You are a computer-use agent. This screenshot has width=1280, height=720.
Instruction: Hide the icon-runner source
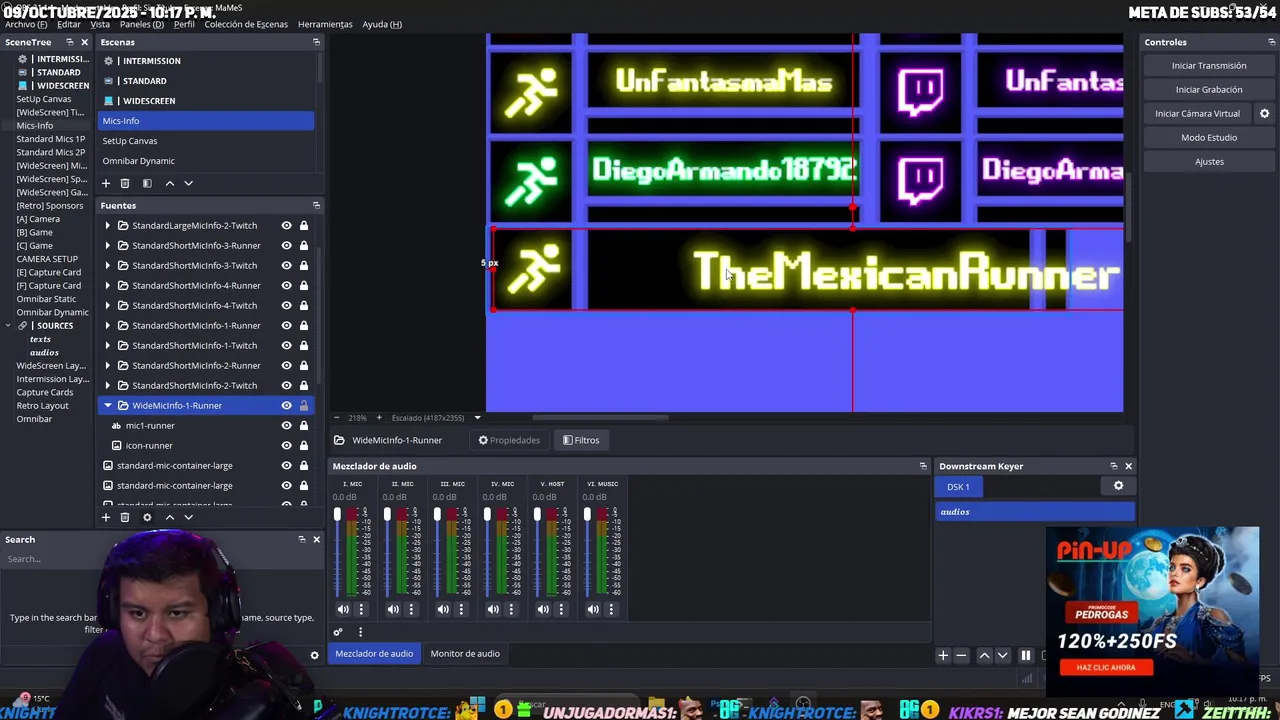286,445
